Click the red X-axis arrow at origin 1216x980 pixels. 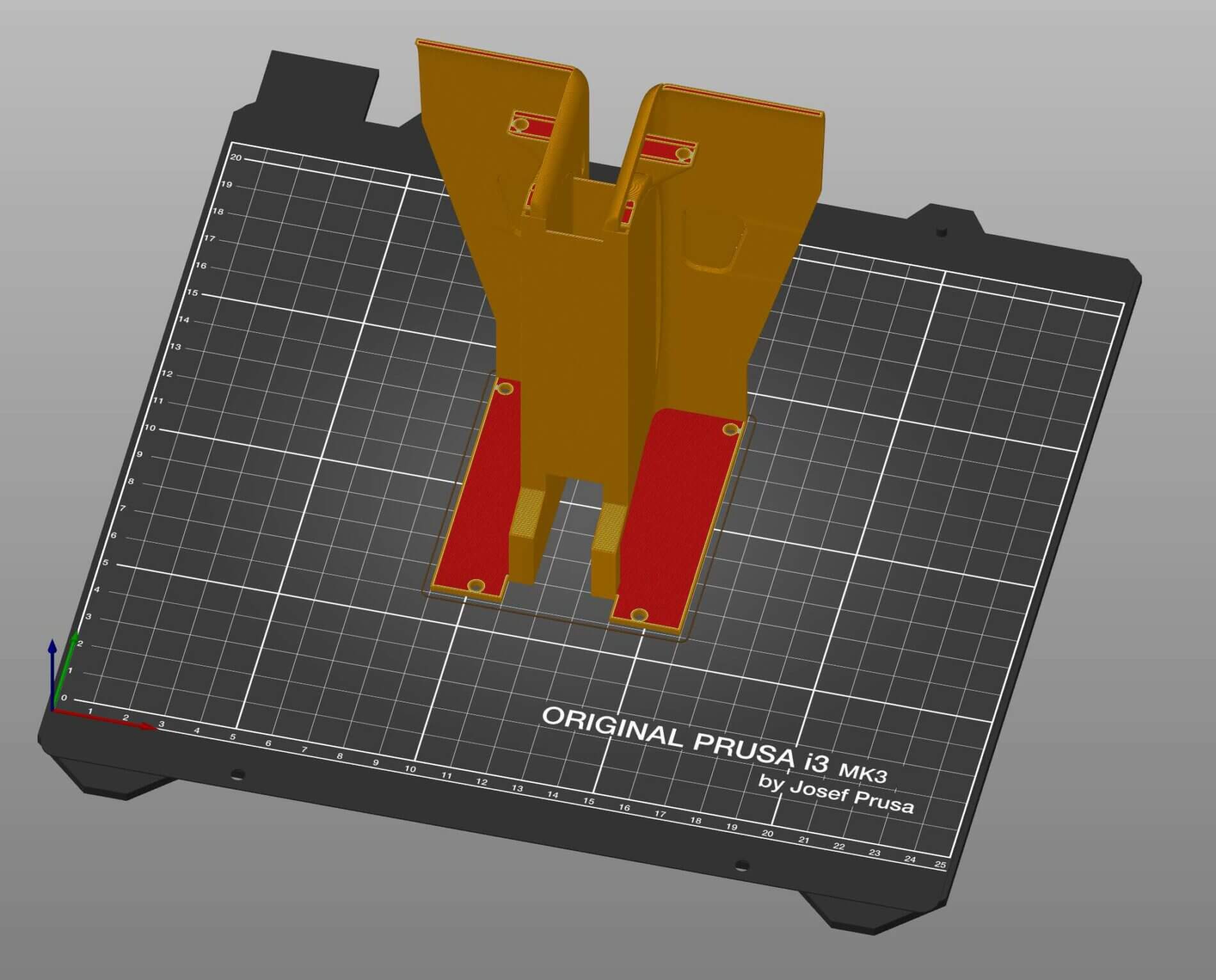[109, 719]
